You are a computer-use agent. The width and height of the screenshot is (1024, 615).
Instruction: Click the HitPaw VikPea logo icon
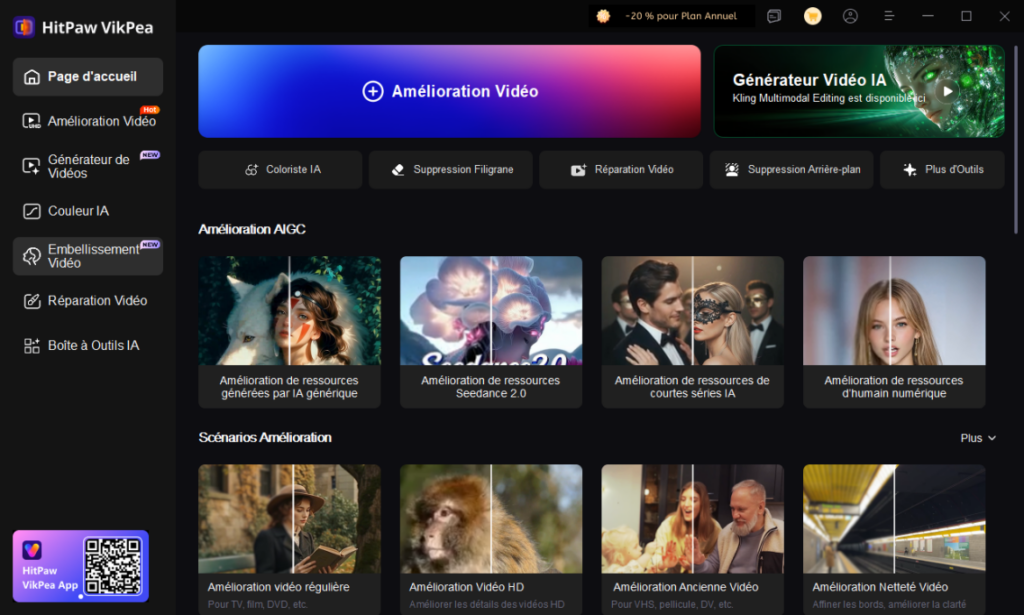point(24,27)
